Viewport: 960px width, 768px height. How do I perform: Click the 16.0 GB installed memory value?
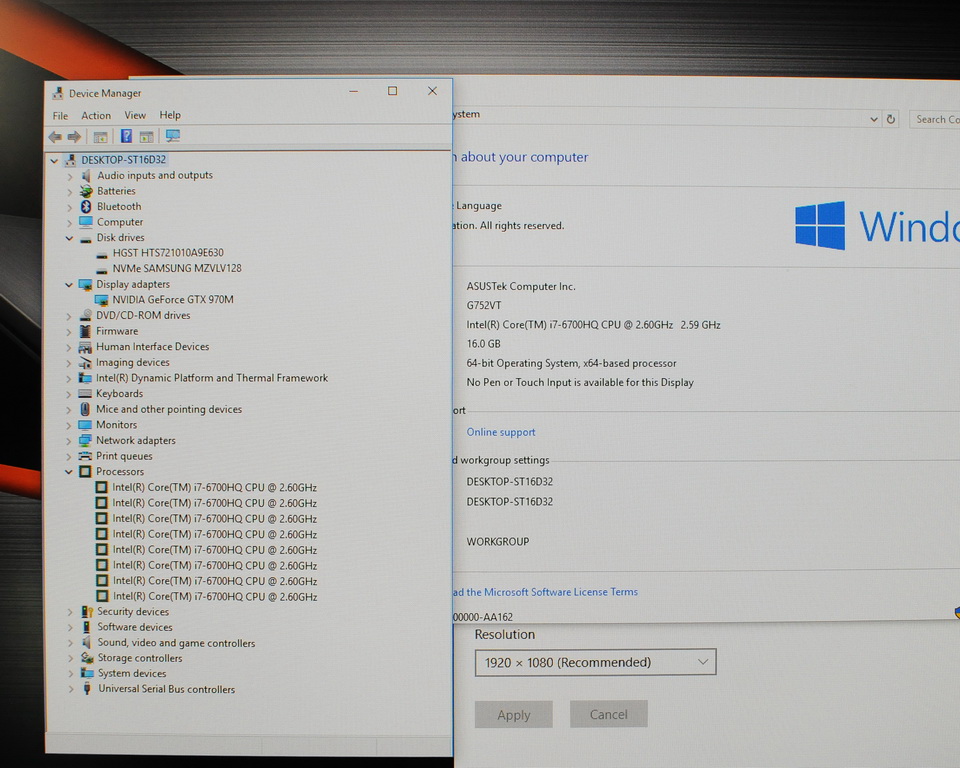[x=484, y=344]
